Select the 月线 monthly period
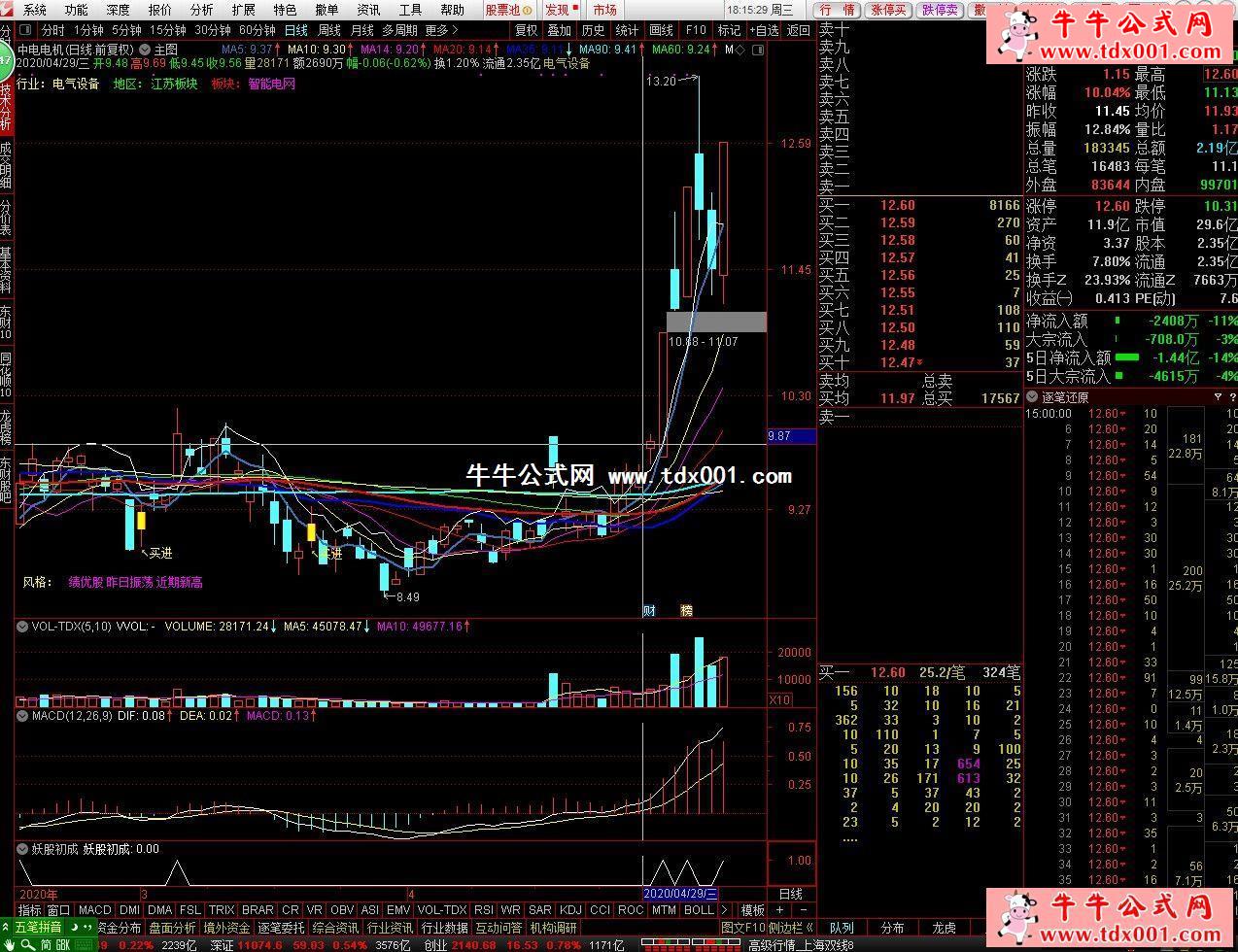 pyautogui.click(x=361, y=30)
